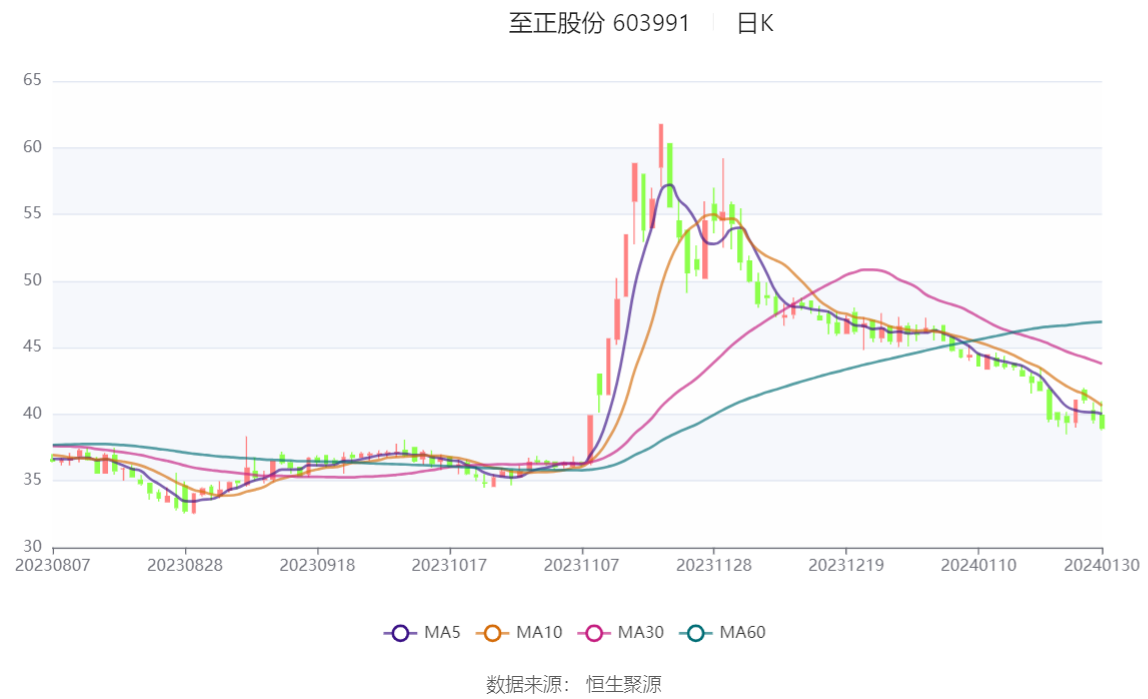The image size is (1148, 699).
Task: Click y-axis value 45
Action: click(x=32, y=347)
